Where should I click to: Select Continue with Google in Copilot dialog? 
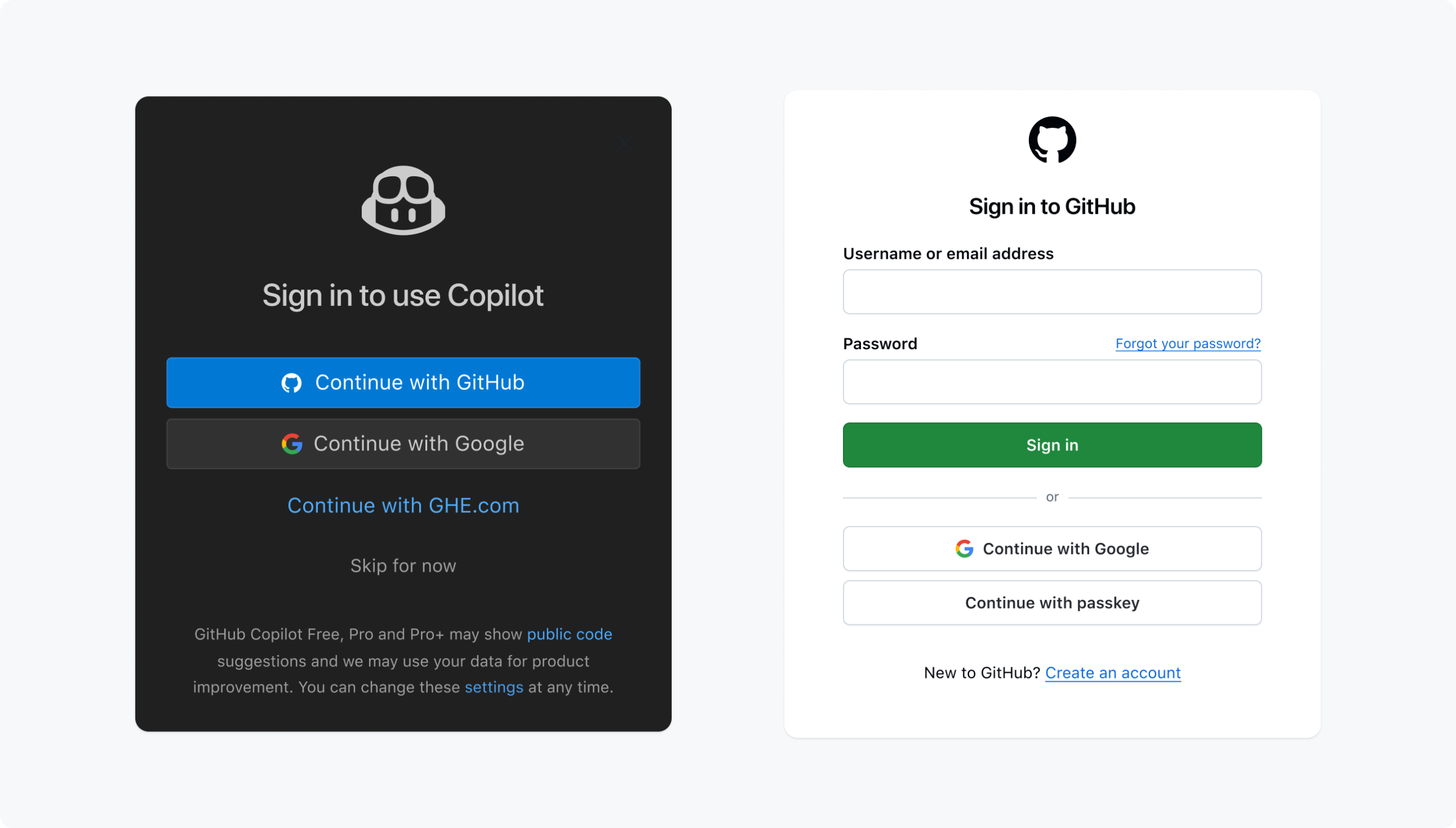403,444
